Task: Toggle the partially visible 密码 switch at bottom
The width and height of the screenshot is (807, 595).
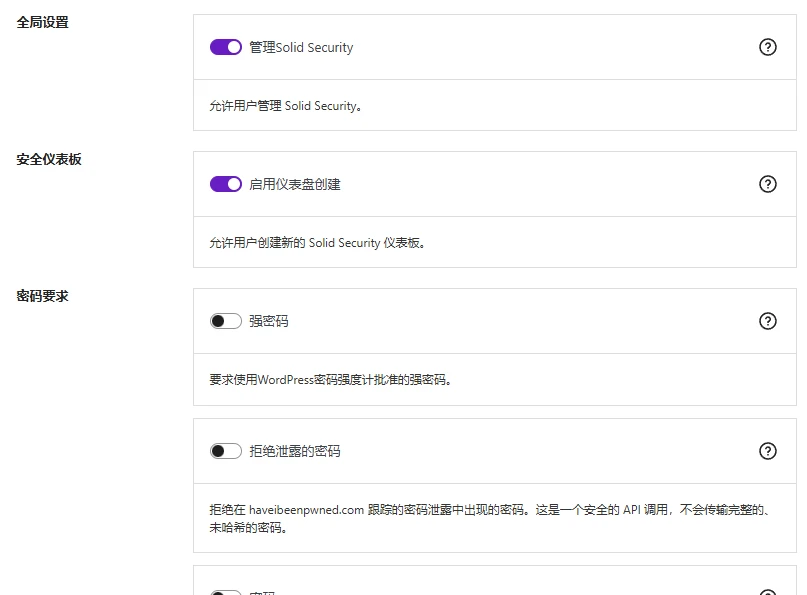Action: coord(226,590)
